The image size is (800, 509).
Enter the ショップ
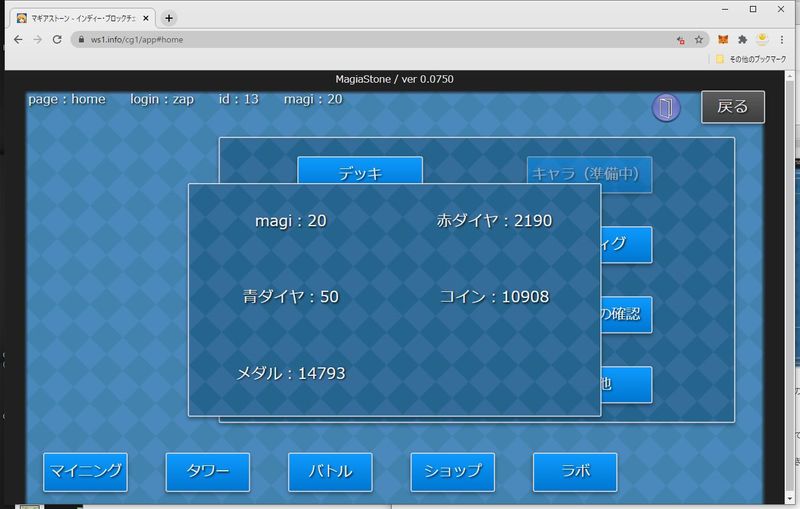point(452,472)
